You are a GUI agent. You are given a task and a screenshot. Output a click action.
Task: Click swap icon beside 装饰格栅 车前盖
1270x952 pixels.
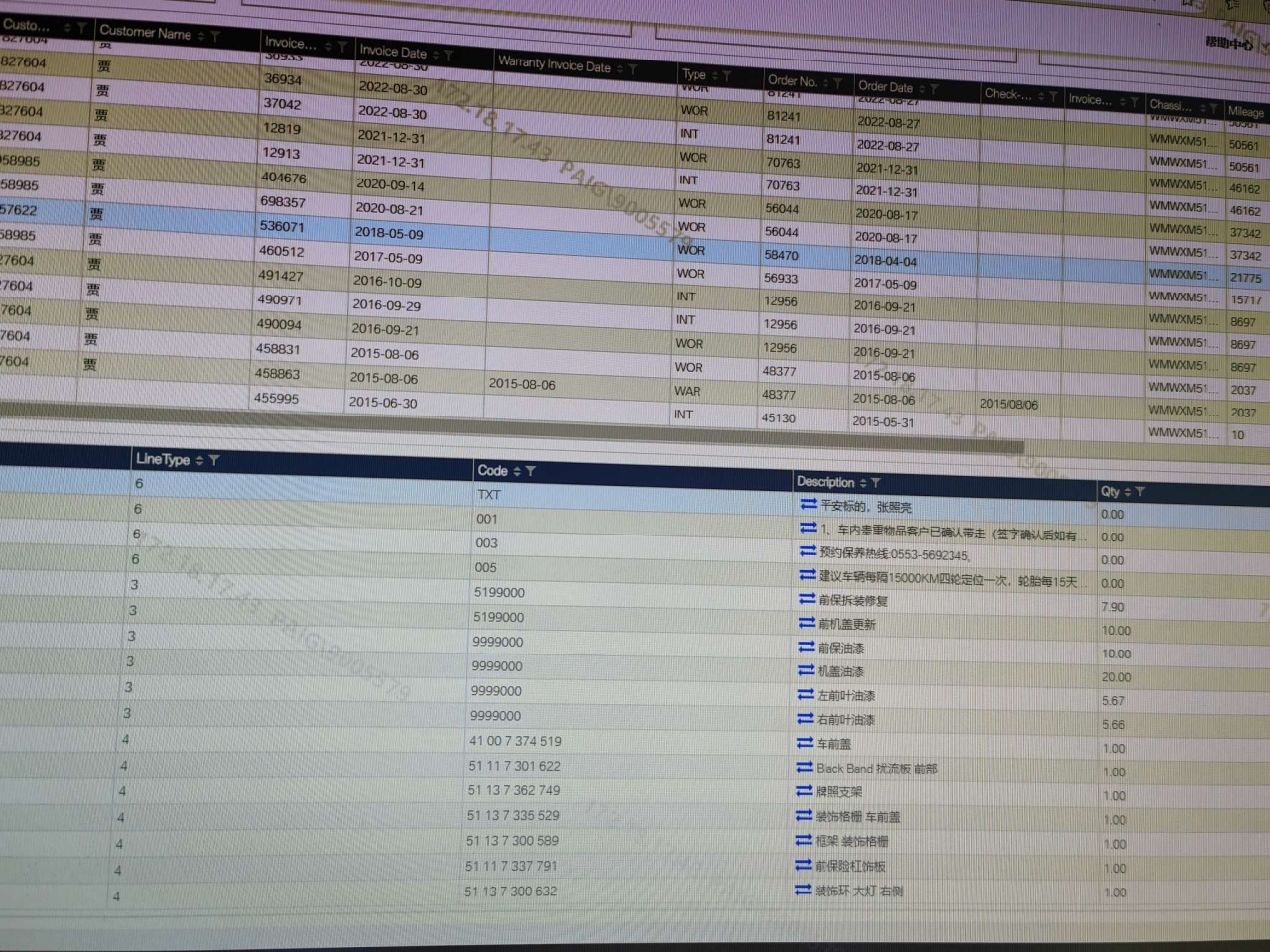tap(804, 815)
